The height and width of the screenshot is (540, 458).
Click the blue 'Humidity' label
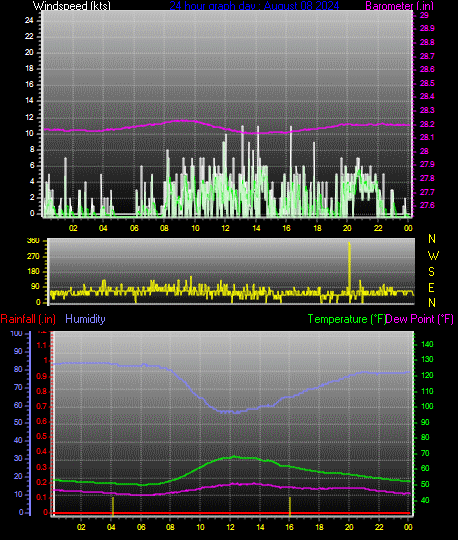pos(85,319)
